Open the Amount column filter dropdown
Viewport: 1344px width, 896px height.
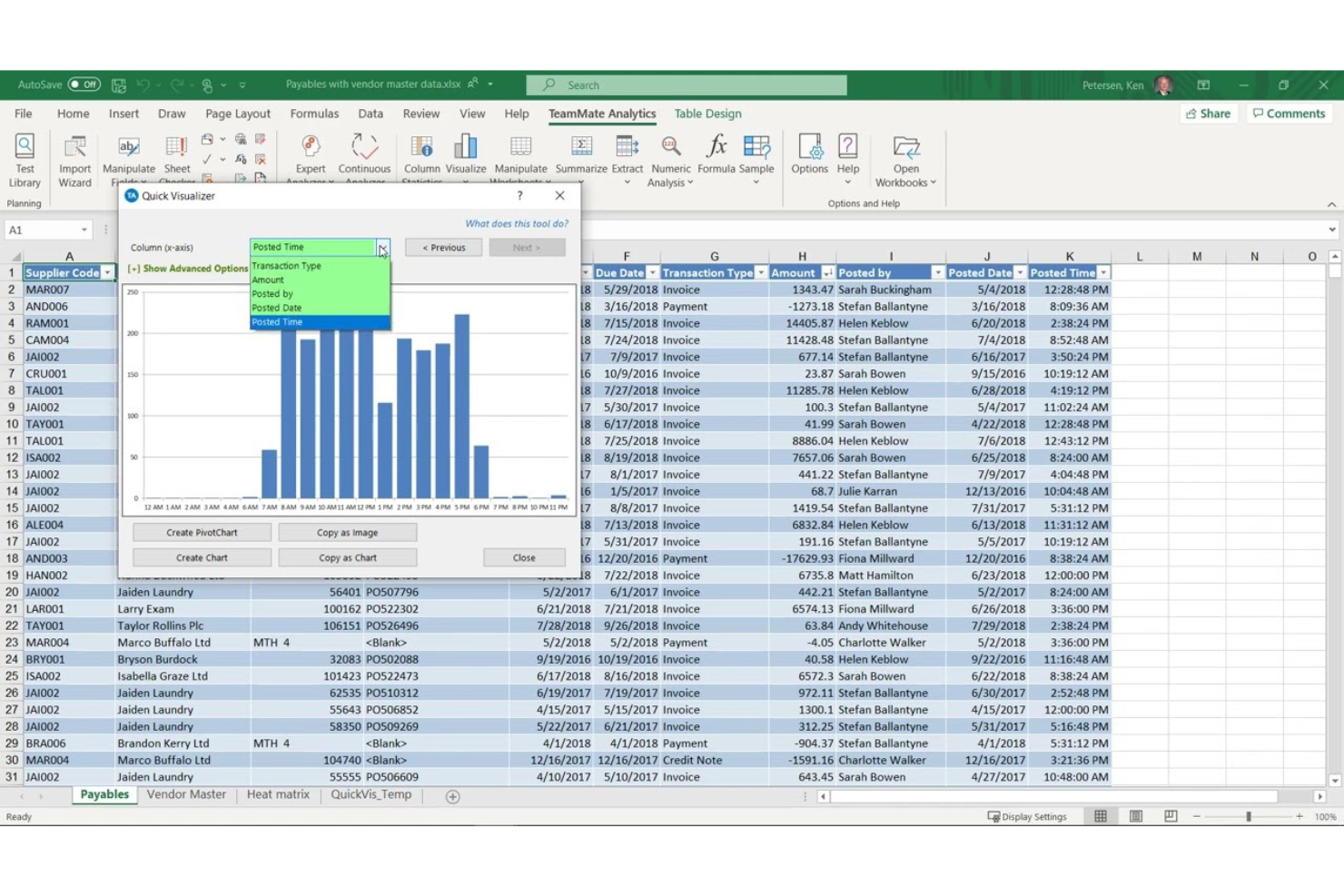click(x=827, y=271)
